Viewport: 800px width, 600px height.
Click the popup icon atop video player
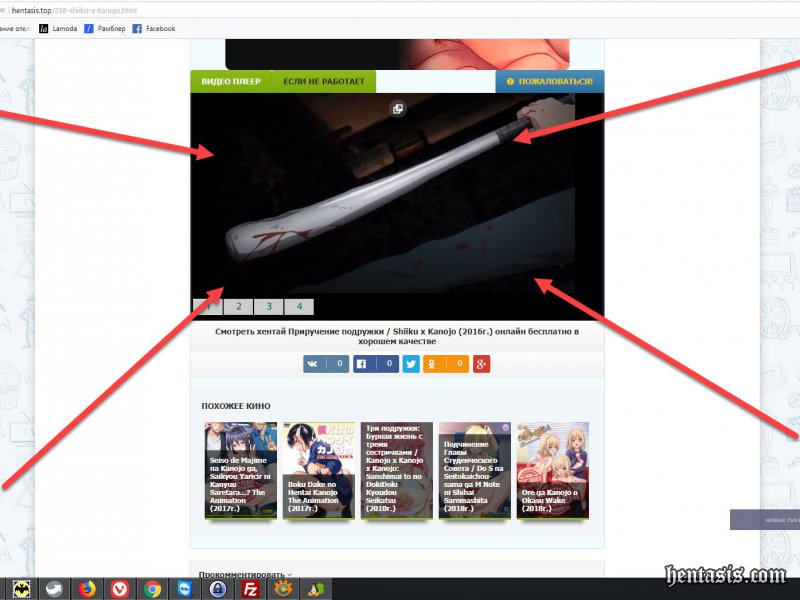point(398,109)
